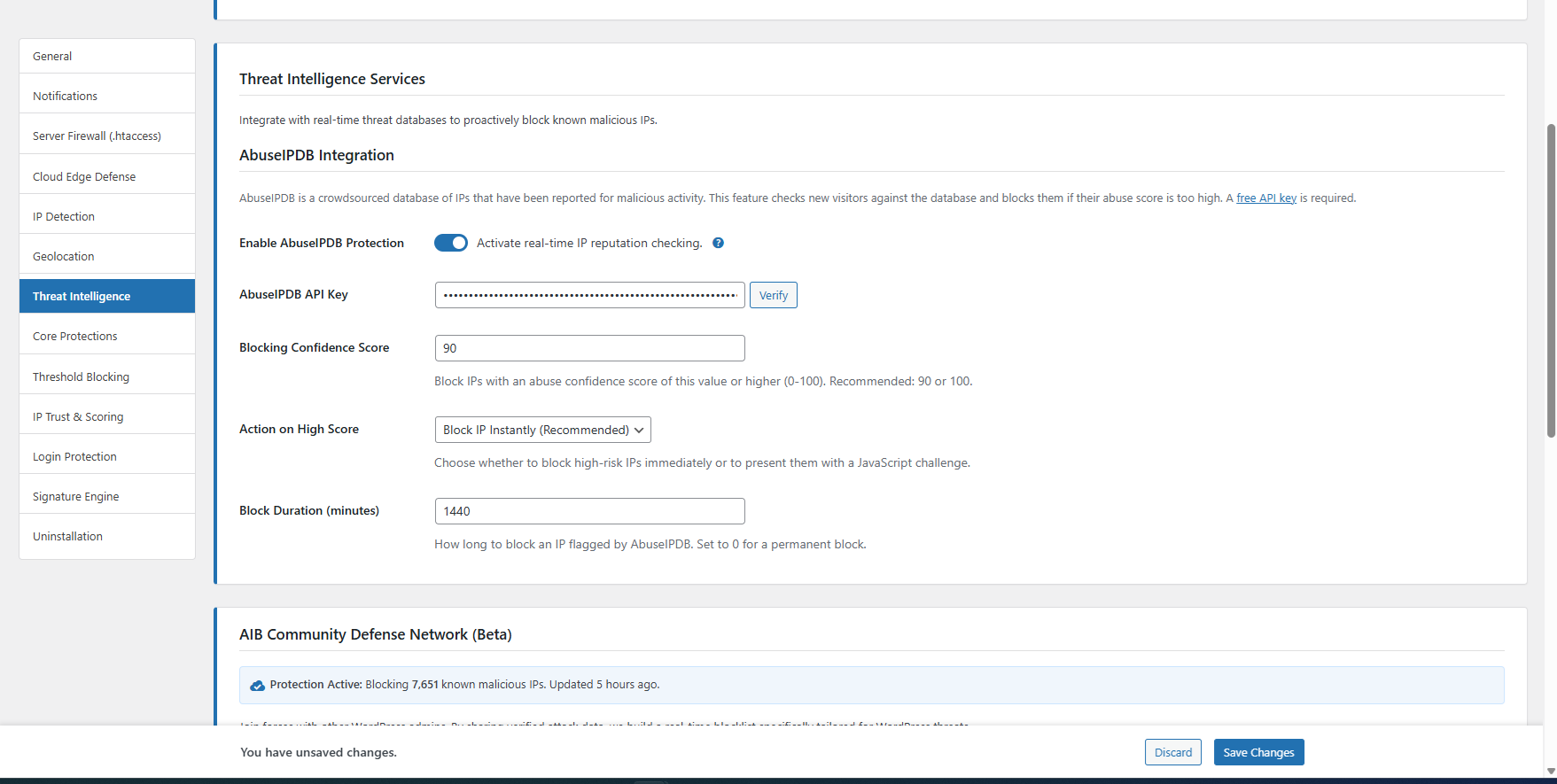
Task: Click the AbuseIPDB API Key field
Action: [589, 295]
